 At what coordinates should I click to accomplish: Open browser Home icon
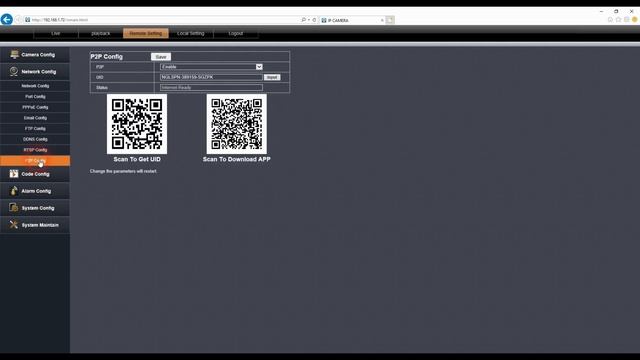[x=611, y=20]
